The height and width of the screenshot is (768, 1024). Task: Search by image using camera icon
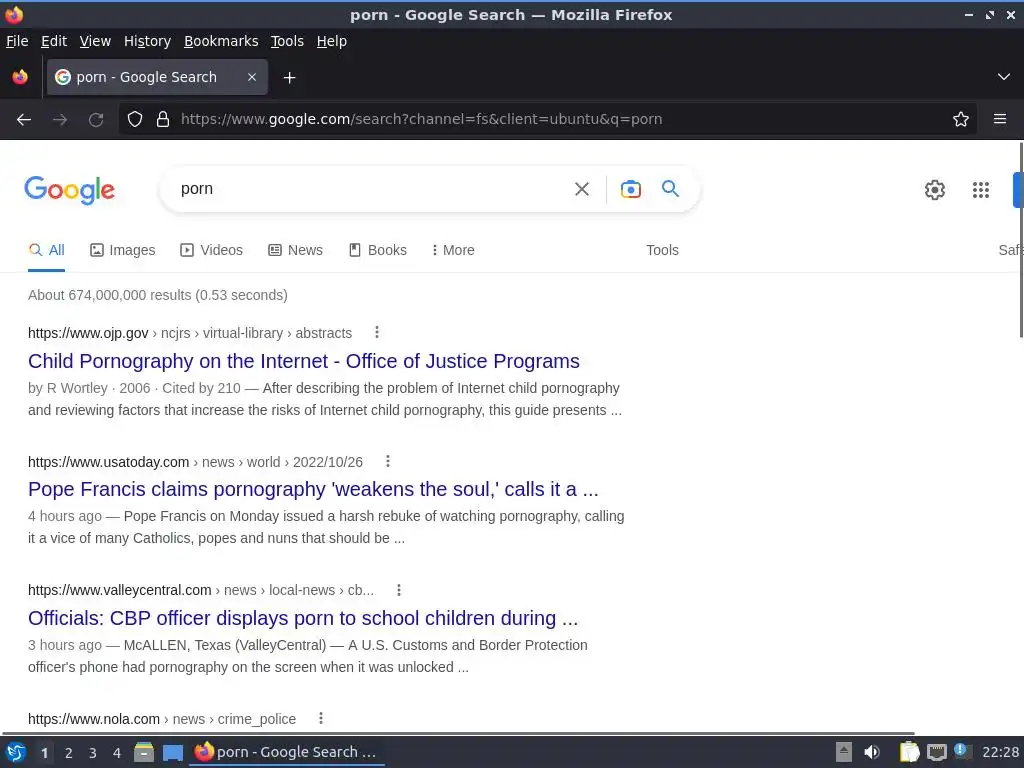pyautogui.click(x=630, y=189)
